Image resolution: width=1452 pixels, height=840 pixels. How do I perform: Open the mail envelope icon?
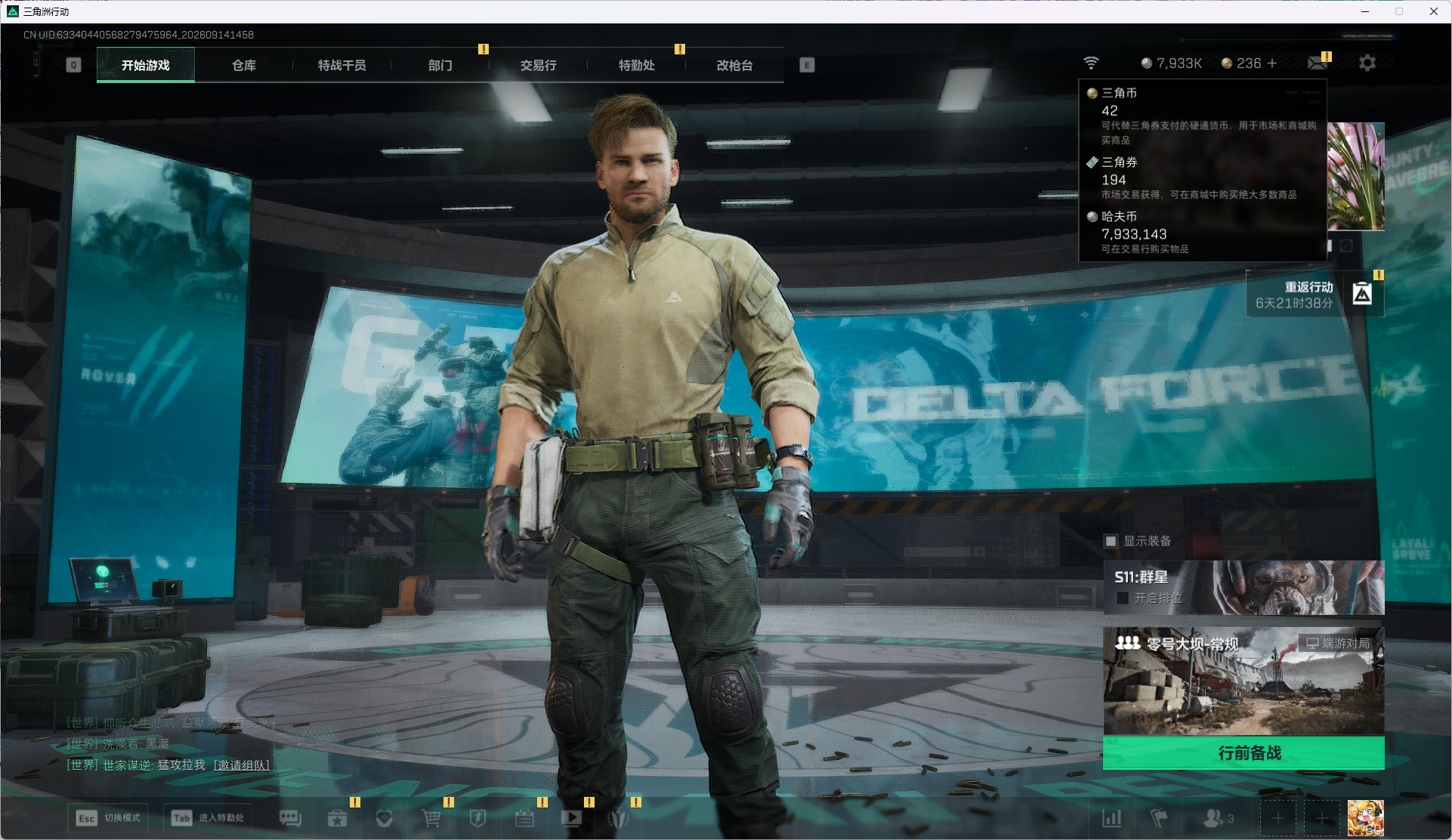coord(1318,63)
